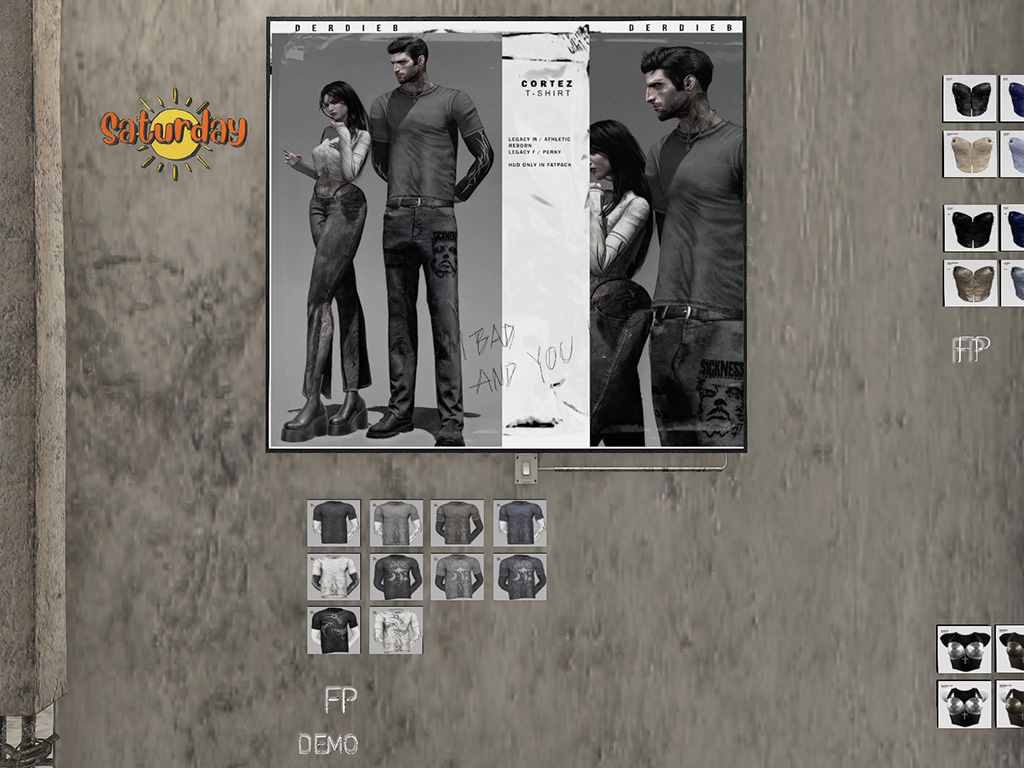Choose white t-shirt with dragon print
Viewport: 1024px width, 768px height.
tap(396, 630)
